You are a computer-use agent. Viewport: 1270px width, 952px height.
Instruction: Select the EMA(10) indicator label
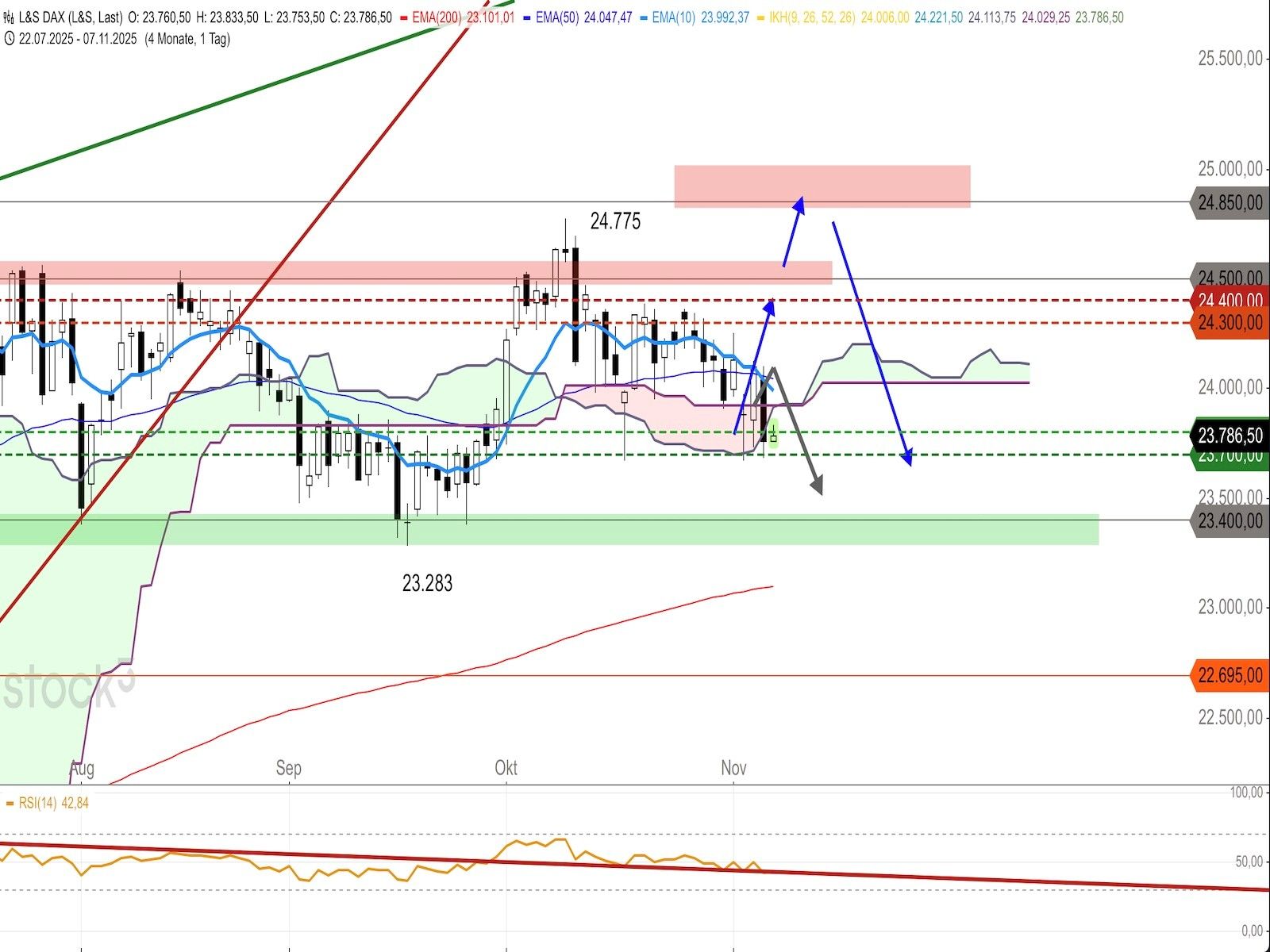click(674, 17)
